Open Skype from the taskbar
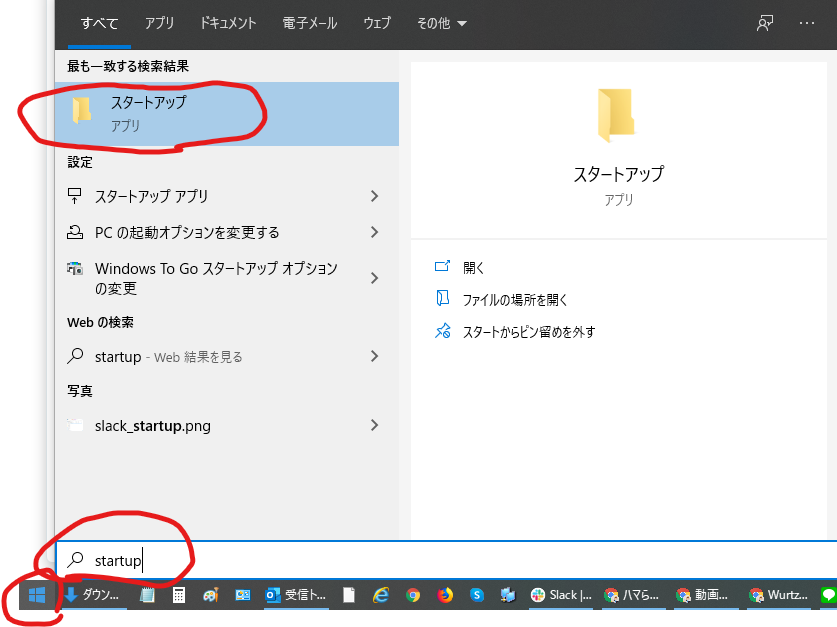 click(479, 595)
